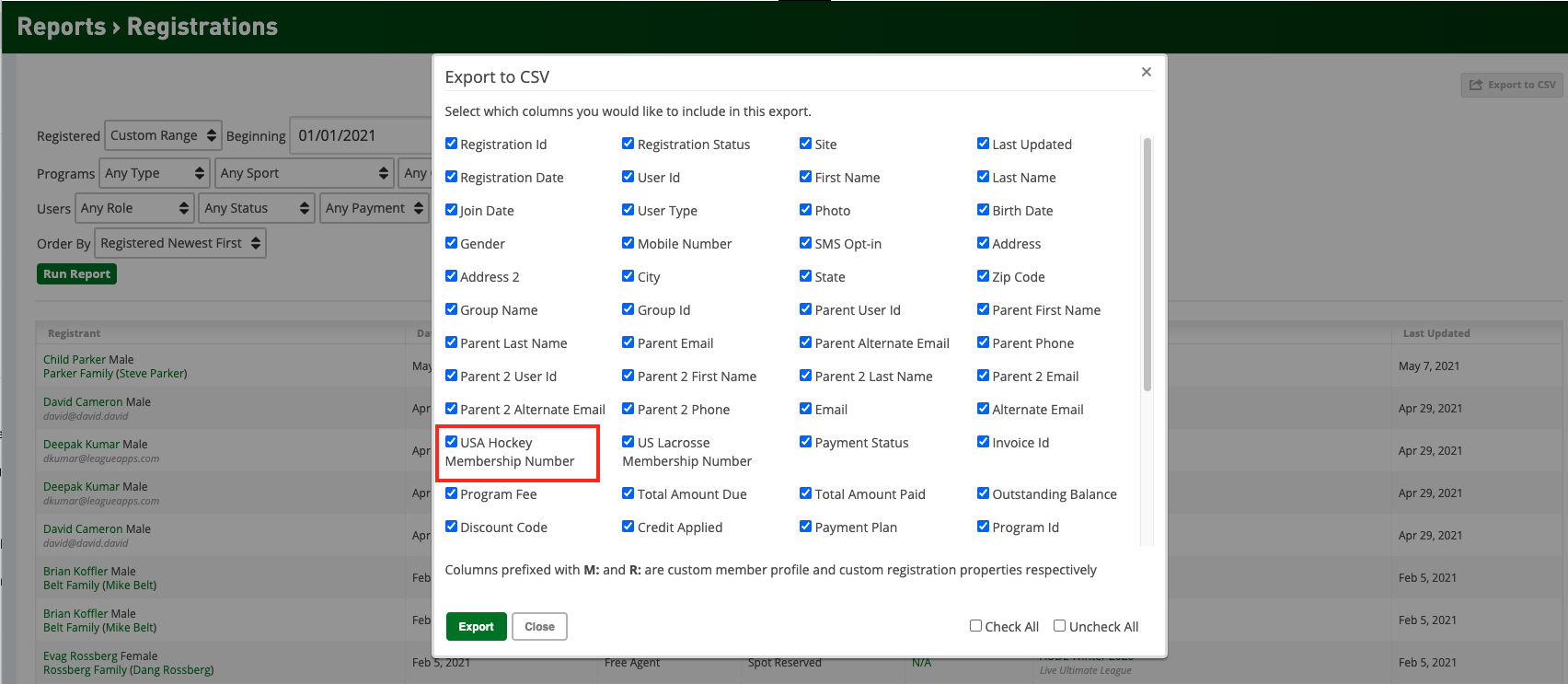The image size is (1568, 684).
Task: Toggle the Birth Date checkbox
Action: tap(983, 210)
